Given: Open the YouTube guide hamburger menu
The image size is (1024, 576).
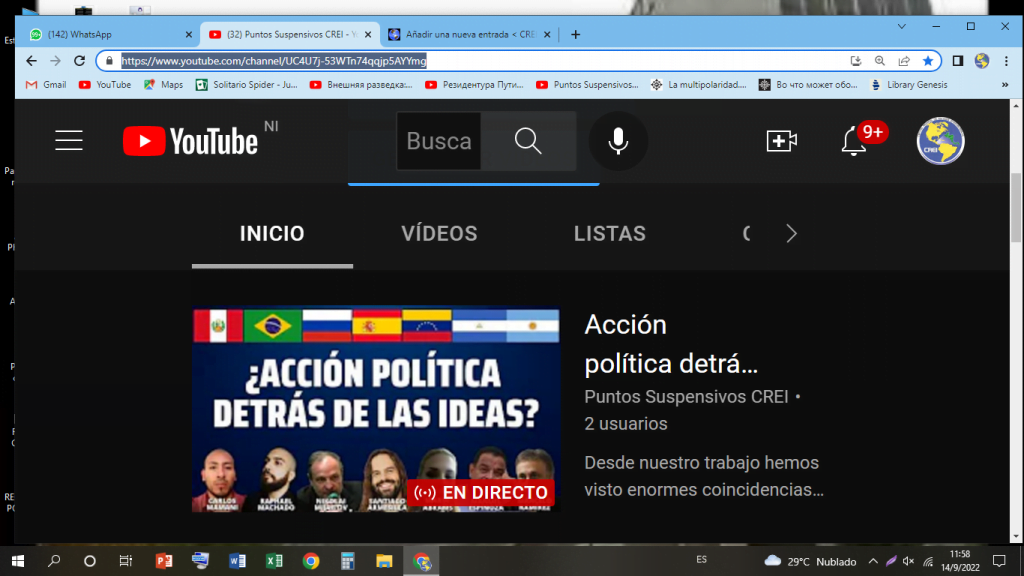Looking at the screenshot, I should tap(69, 140).
